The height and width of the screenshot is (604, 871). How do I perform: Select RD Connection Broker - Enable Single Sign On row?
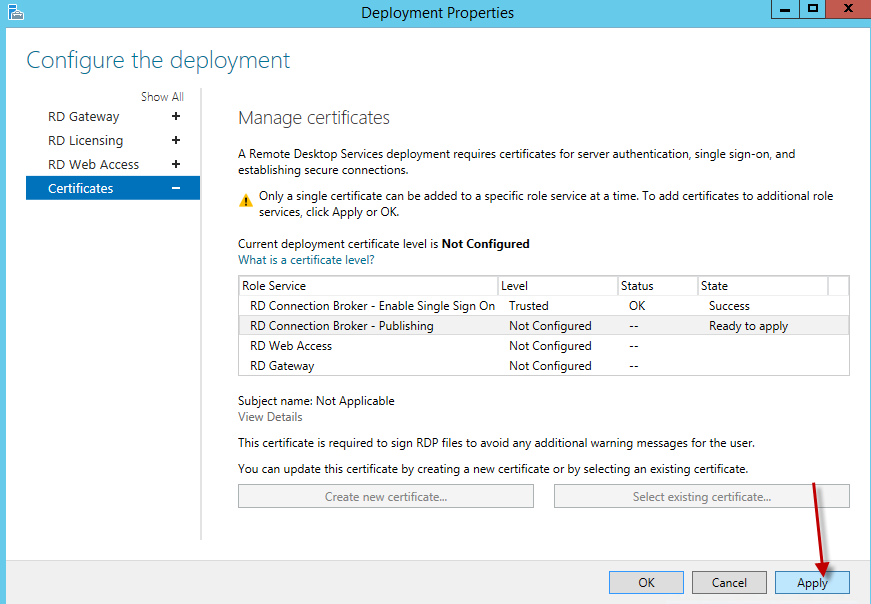(372, 306)
